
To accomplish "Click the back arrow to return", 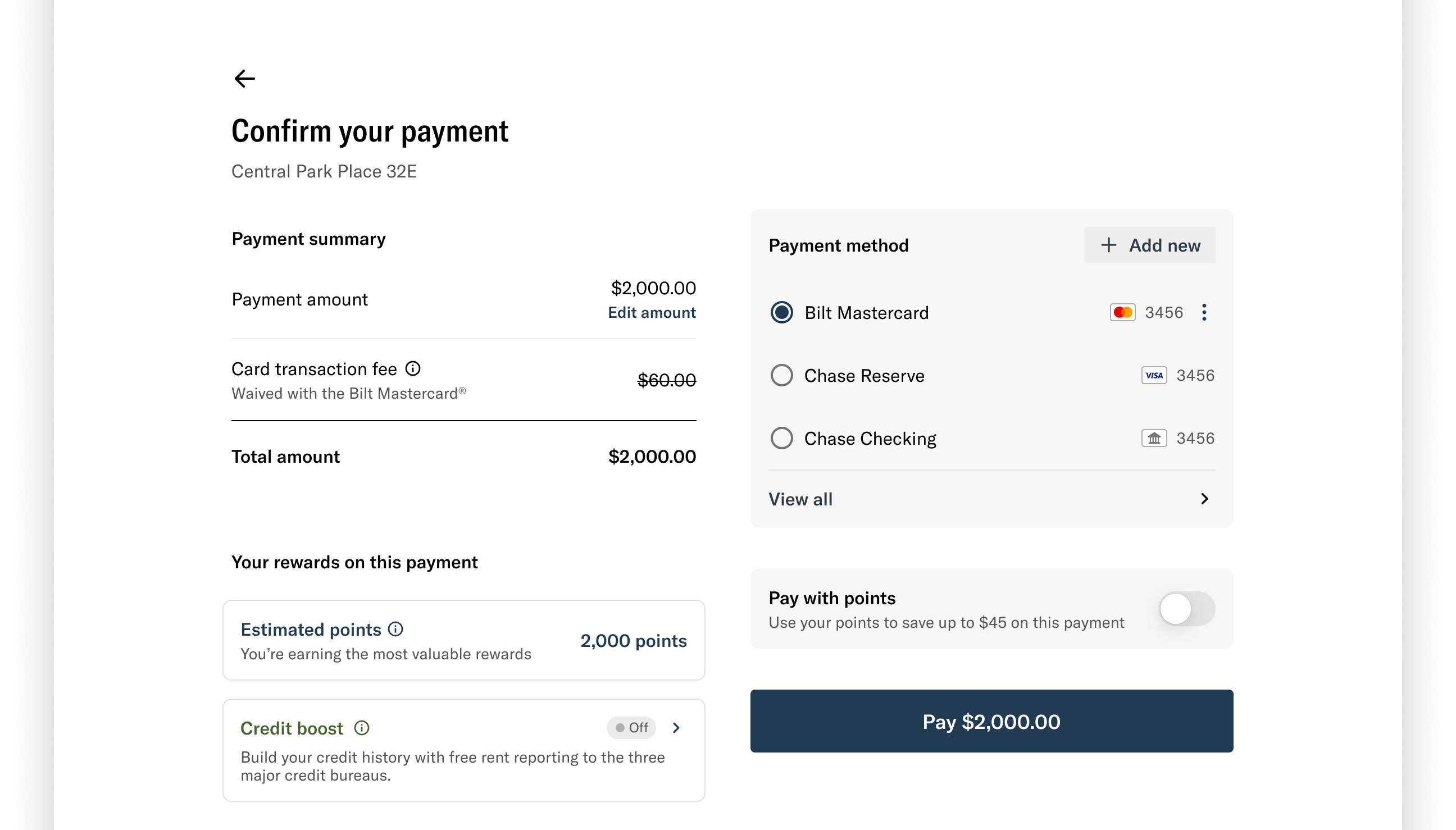I will point(244,79).
